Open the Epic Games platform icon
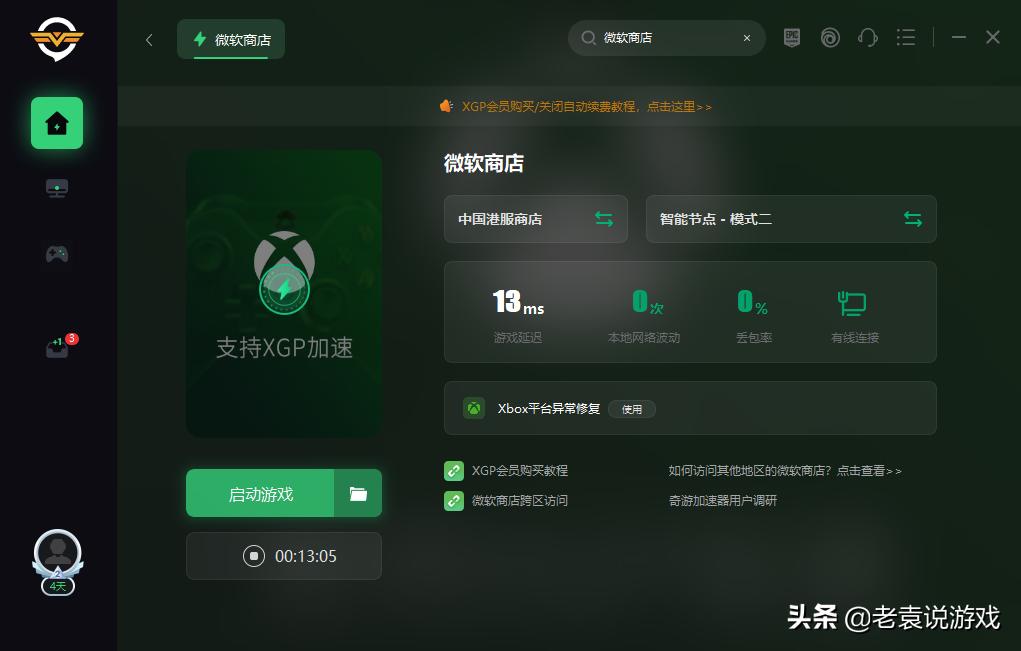Viewport: 1021px width, 651px height. pyautogui.click(x=792, y=37)
